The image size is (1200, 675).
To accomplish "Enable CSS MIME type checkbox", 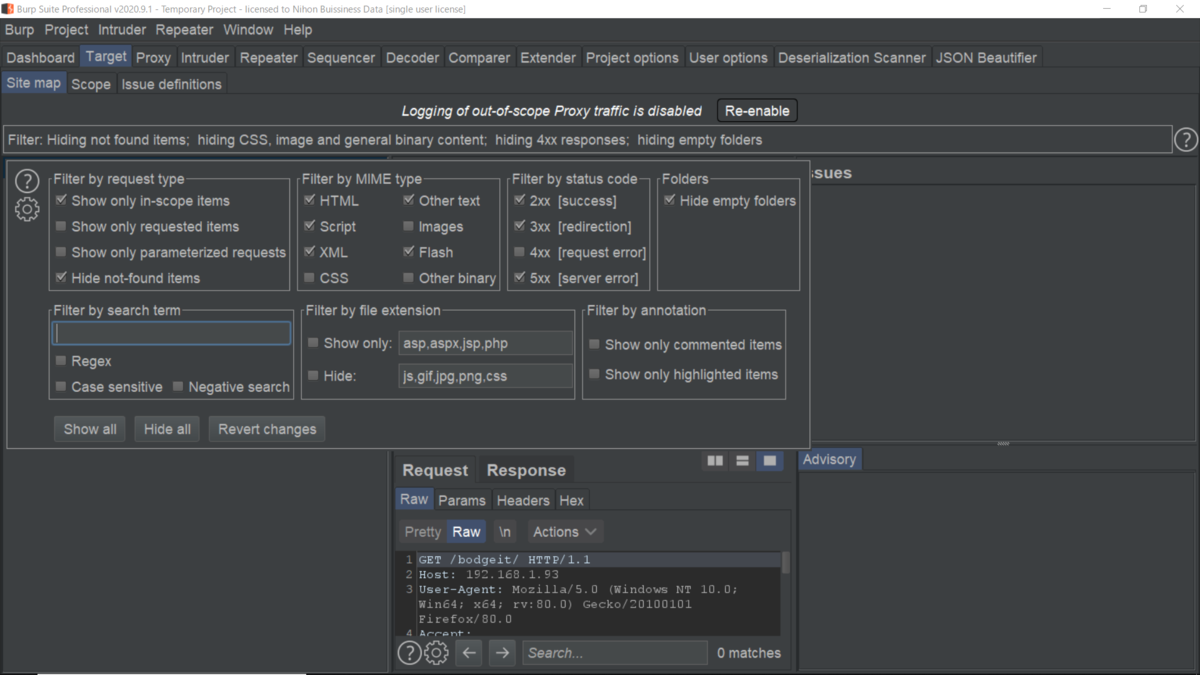I will [x=310, y=278].
